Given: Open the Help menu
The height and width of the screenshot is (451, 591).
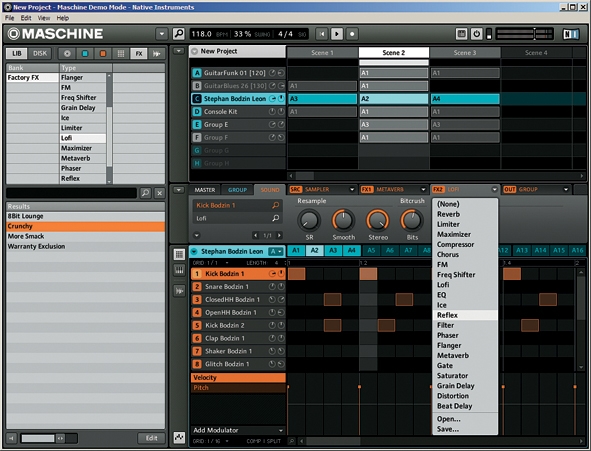Looking at the screenshot, I should coord(63,18).
